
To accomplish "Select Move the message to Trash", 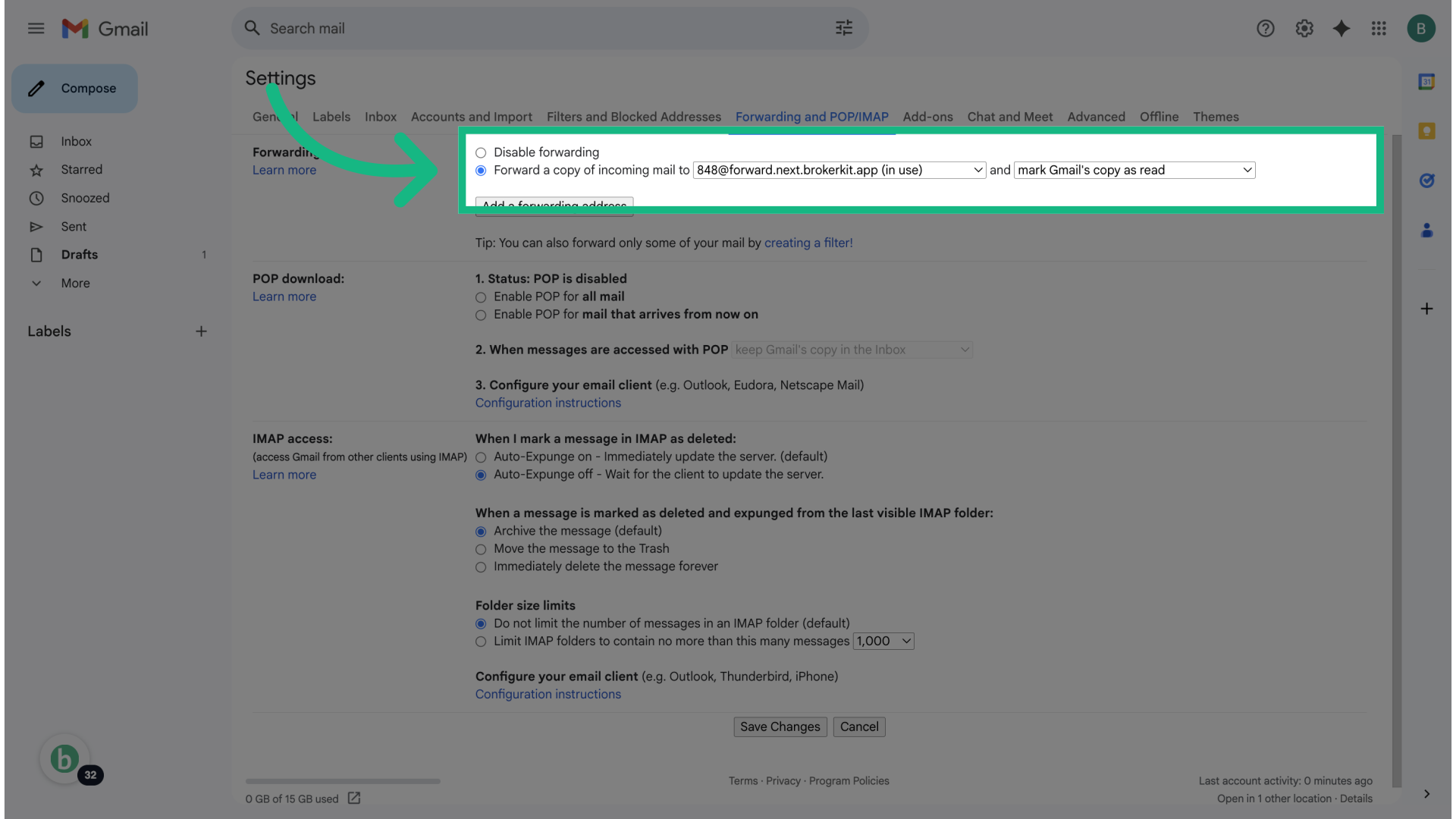I will coord(481,549).
